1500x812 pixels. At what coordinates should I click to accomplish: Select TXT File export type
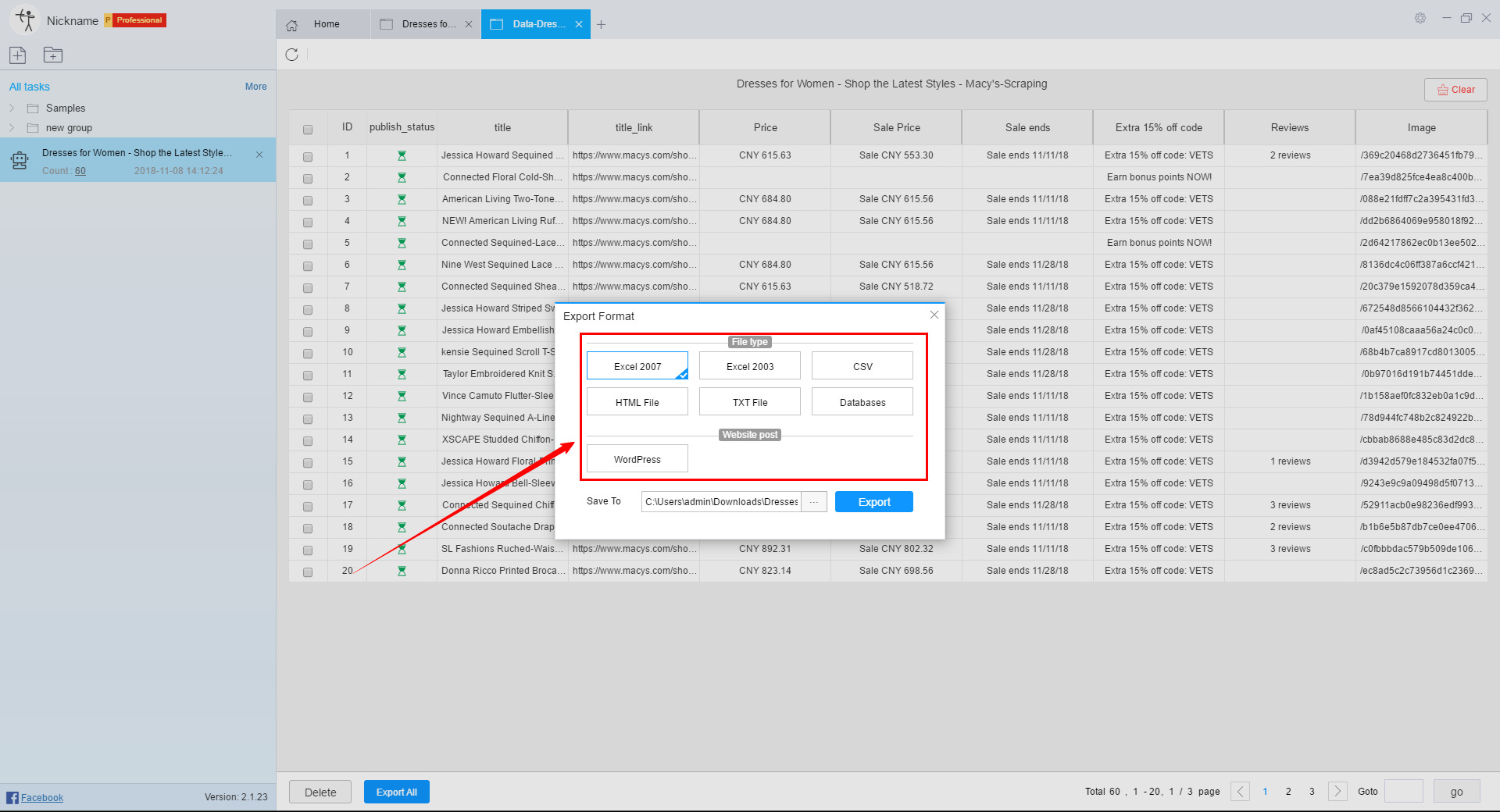750,401
